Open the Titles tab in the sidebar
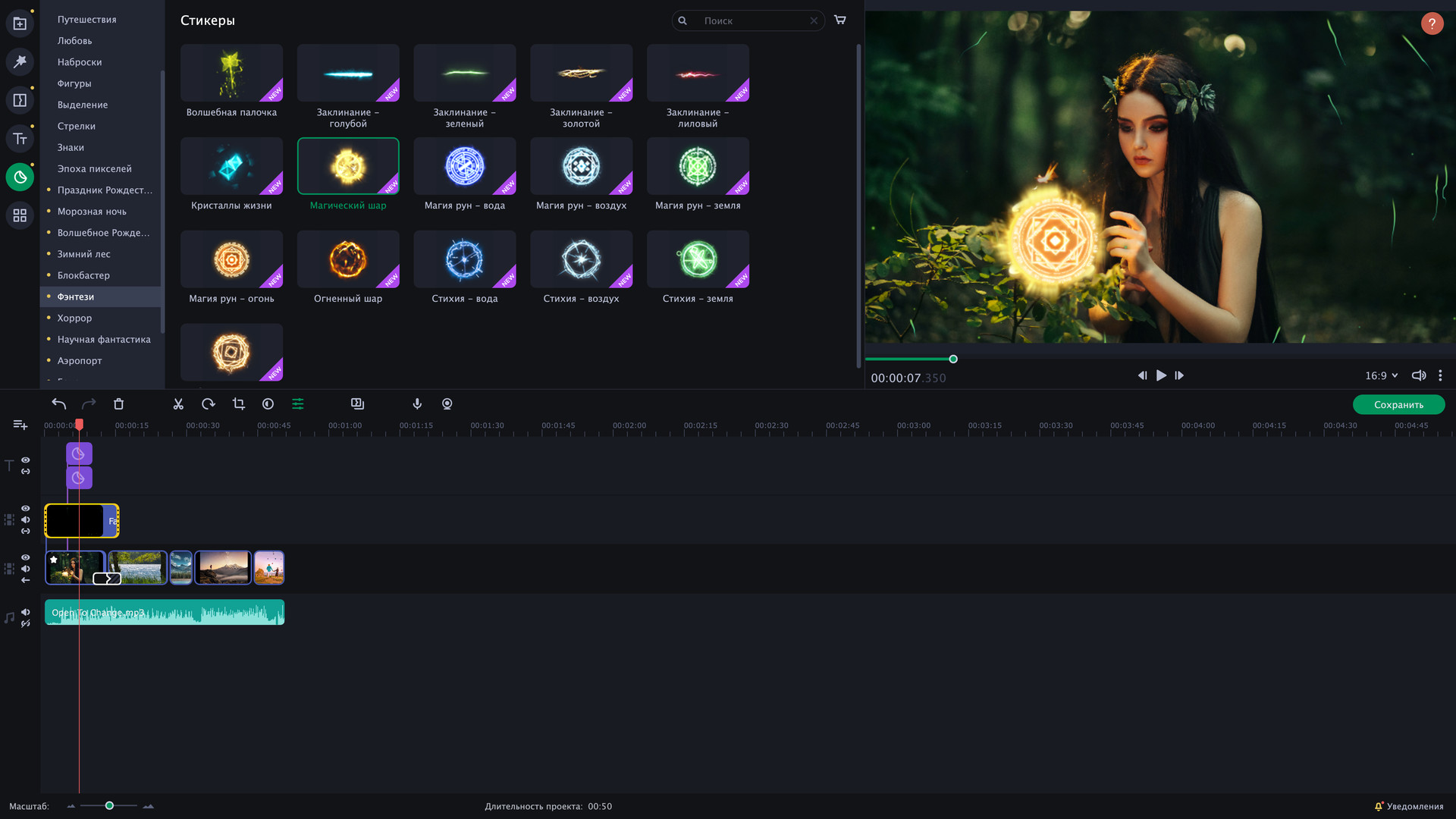The height and width of the screenshot is (819, 1456). 20,139
